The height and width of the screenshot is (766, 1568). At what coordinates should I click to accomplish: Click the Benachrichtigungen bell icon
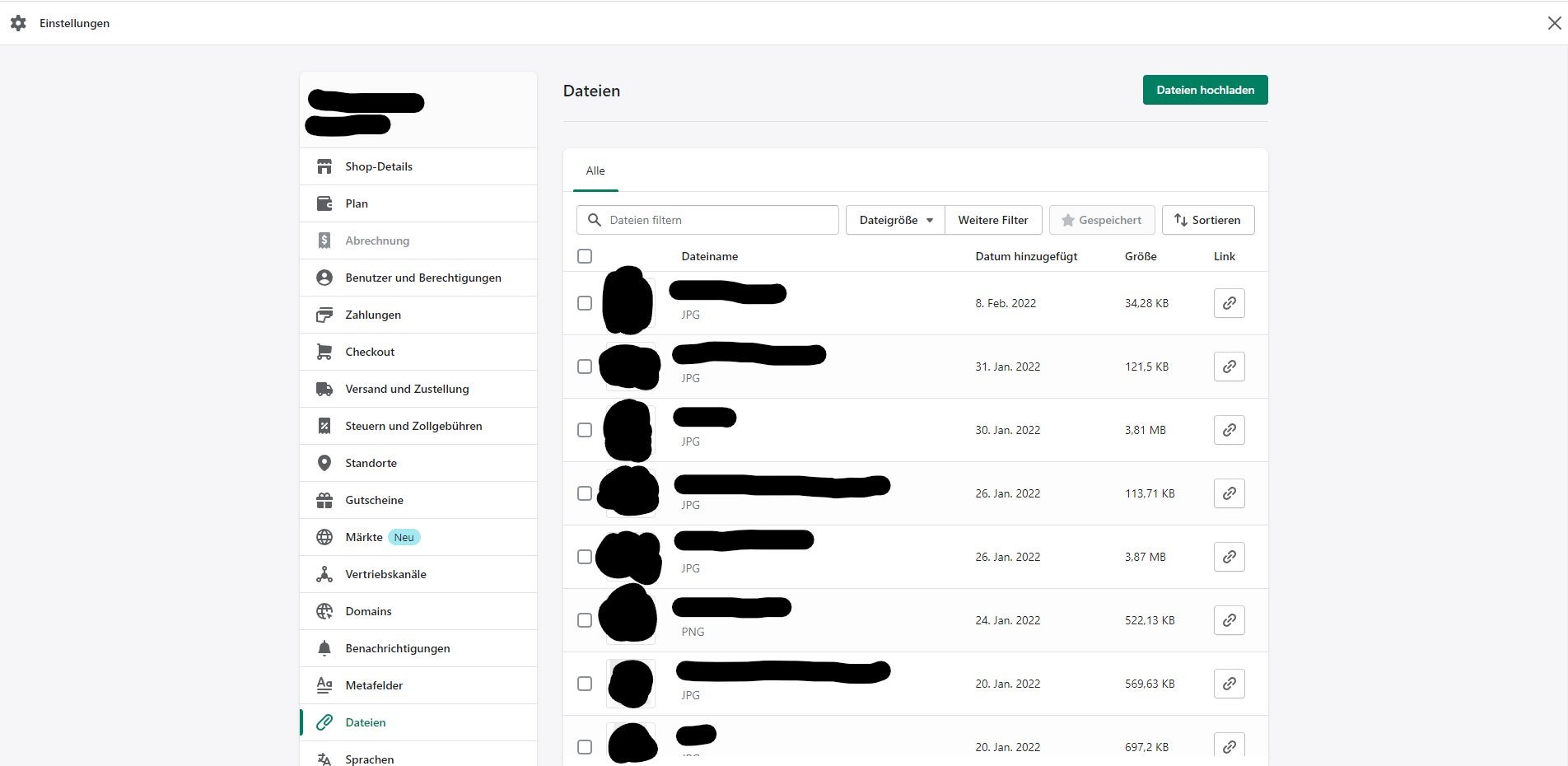coord(324,648)
